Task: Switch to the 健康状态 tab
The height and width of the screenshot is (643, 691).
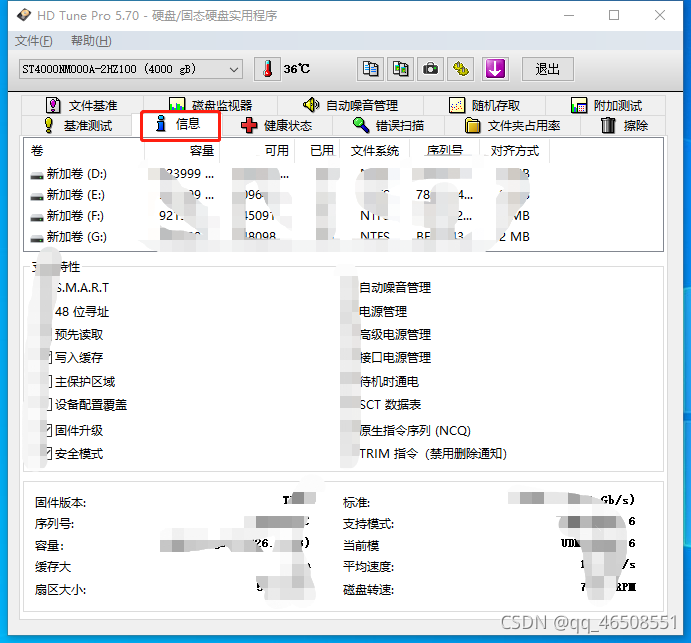Action: point(276,126)
